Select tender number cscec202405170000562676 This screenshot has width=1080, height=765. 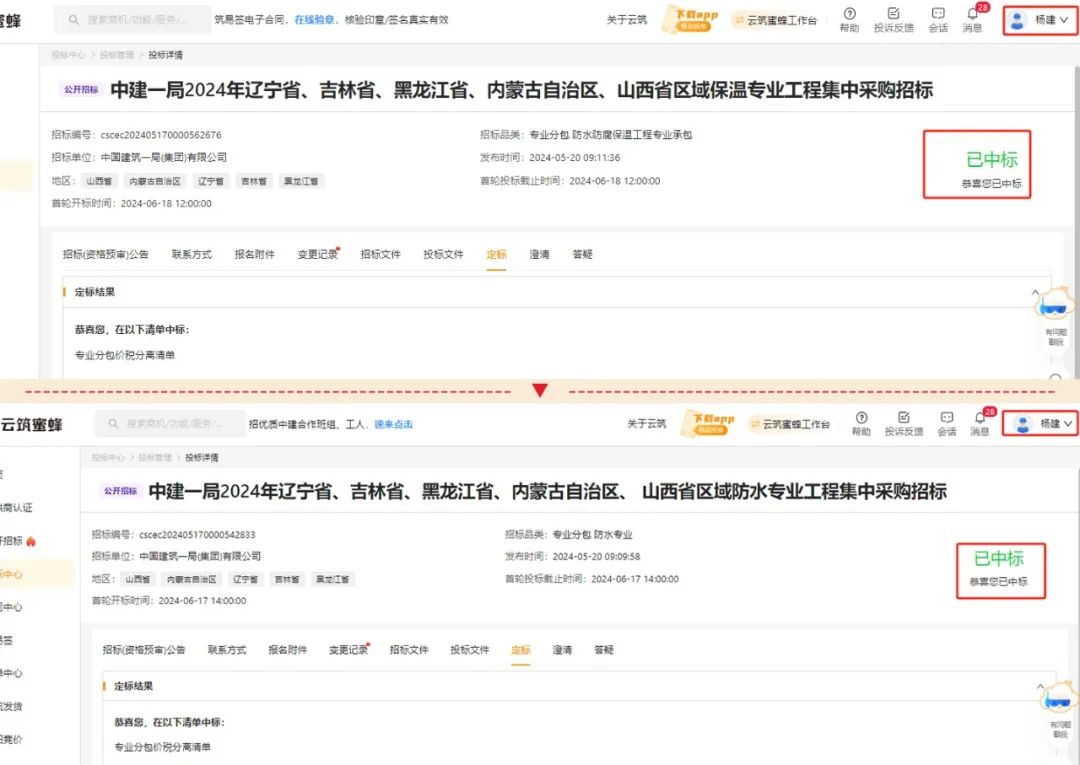161,135
